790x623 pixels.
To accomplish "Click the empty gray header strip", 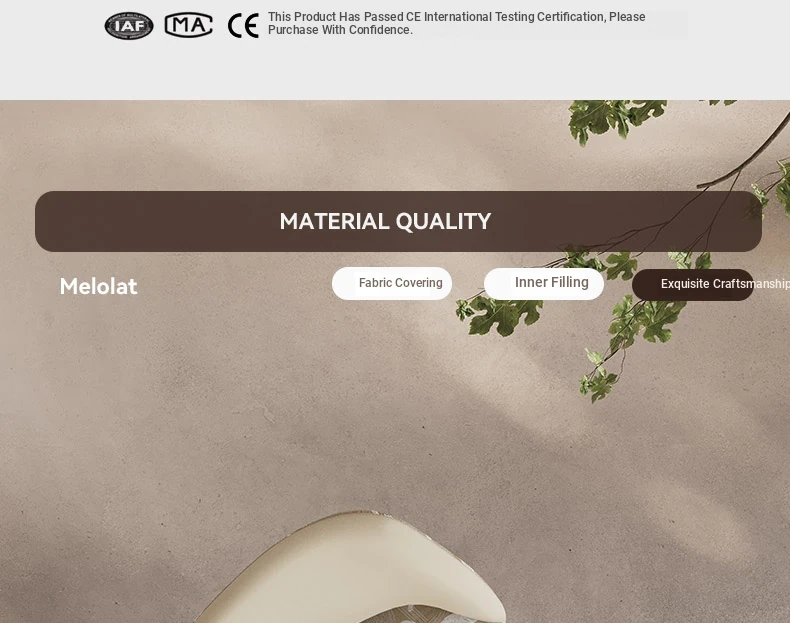I will pyautogui.click(x=395, y=71).
